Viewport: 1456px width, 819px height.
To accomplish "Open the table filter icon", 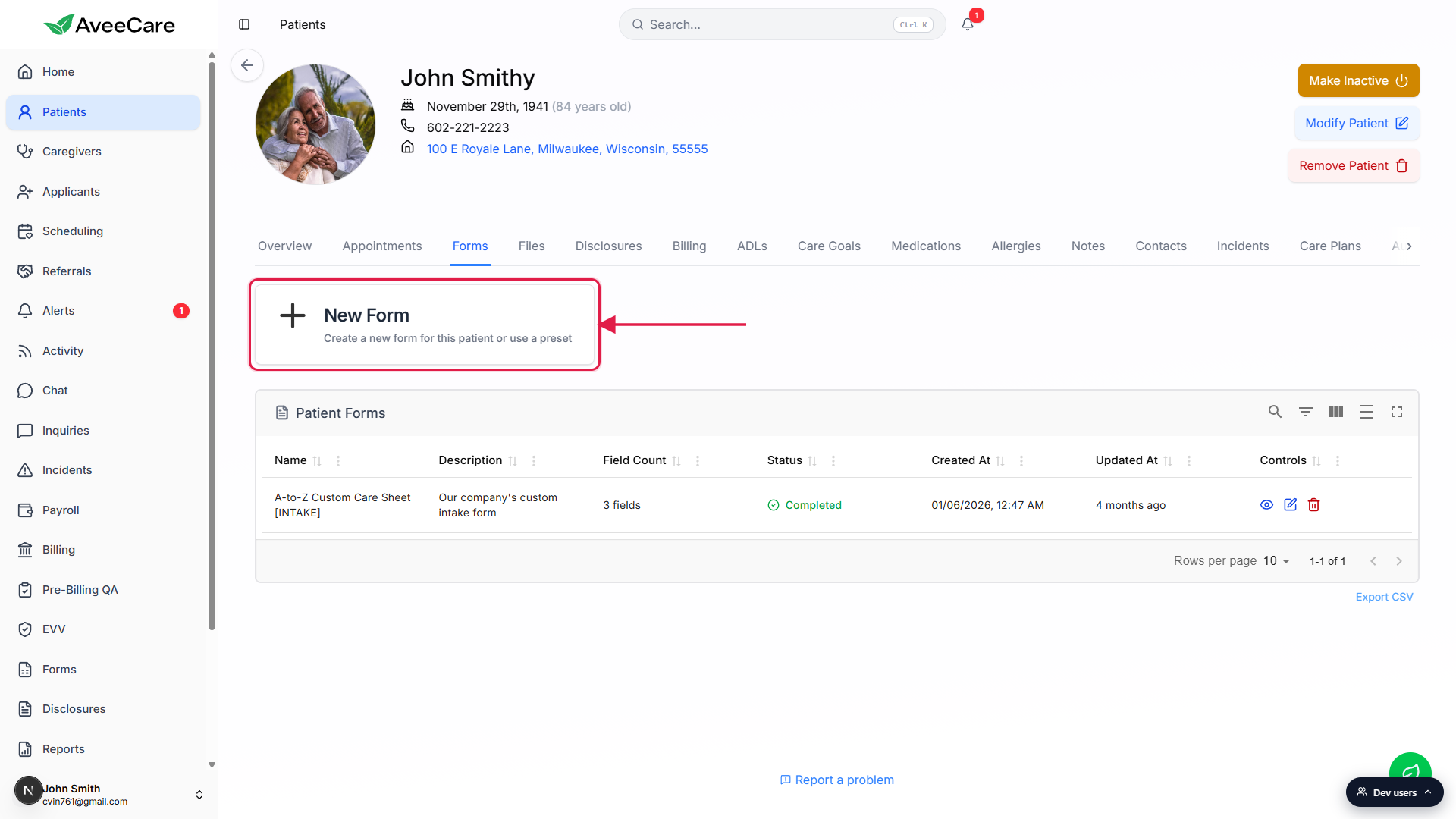I will 1305,412.
